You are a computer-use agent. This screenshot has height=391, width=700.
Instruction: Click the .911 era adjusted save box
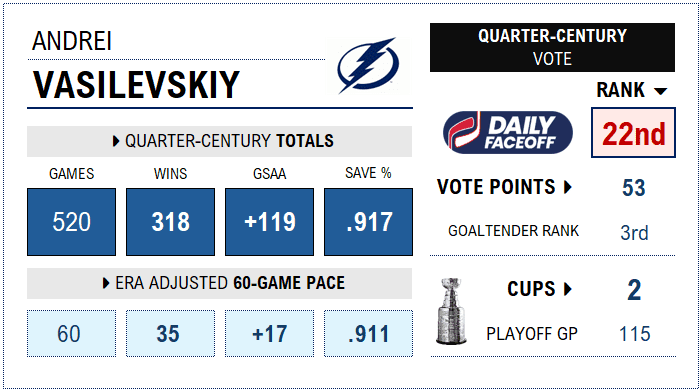coord(368,334)
